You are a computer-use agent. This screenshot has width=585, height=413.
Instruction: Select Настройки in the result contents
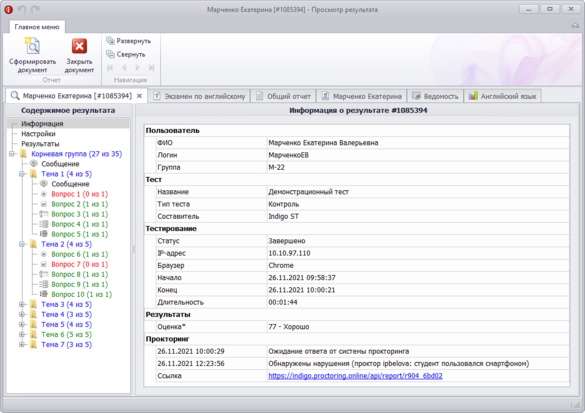click(x=38, y=134)
